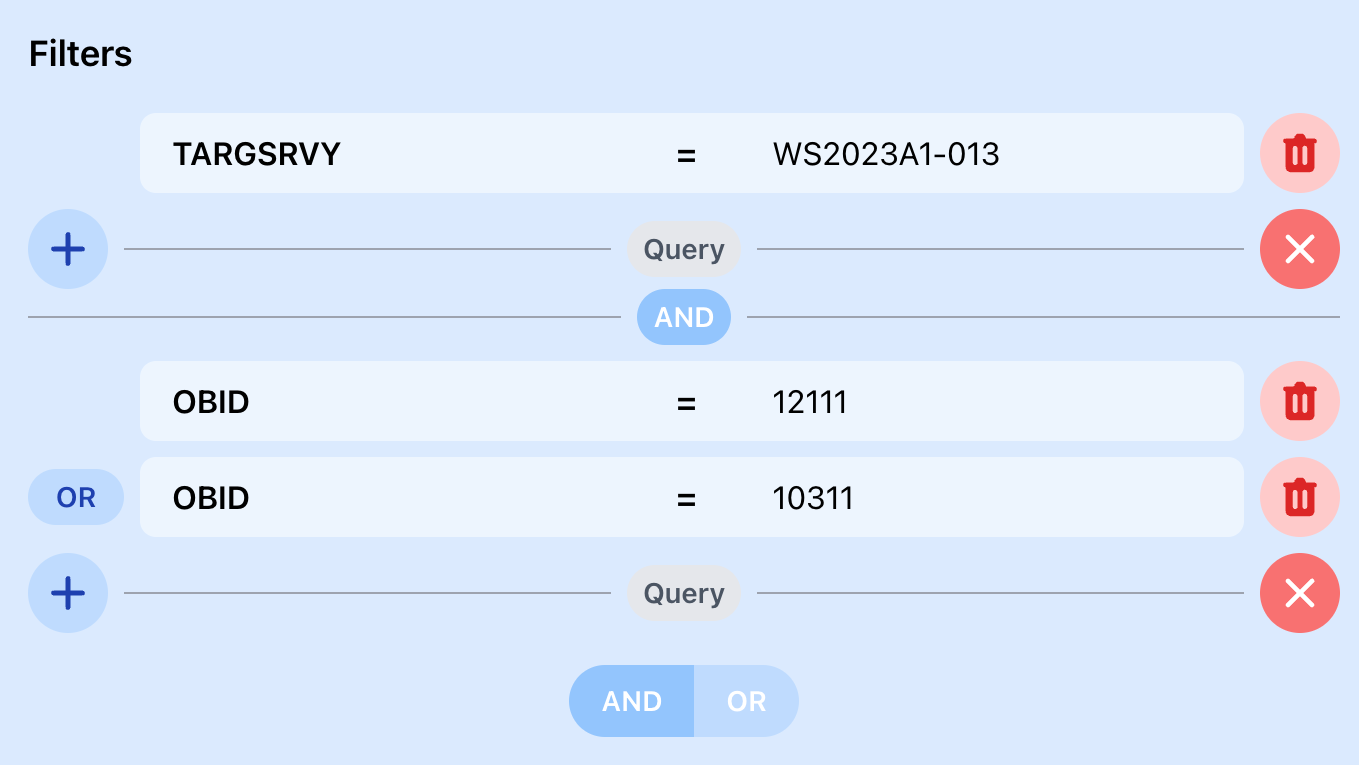Screen dimensions: 1359x765
Task: Add a filter to the second query
Action: click(68, 593)
